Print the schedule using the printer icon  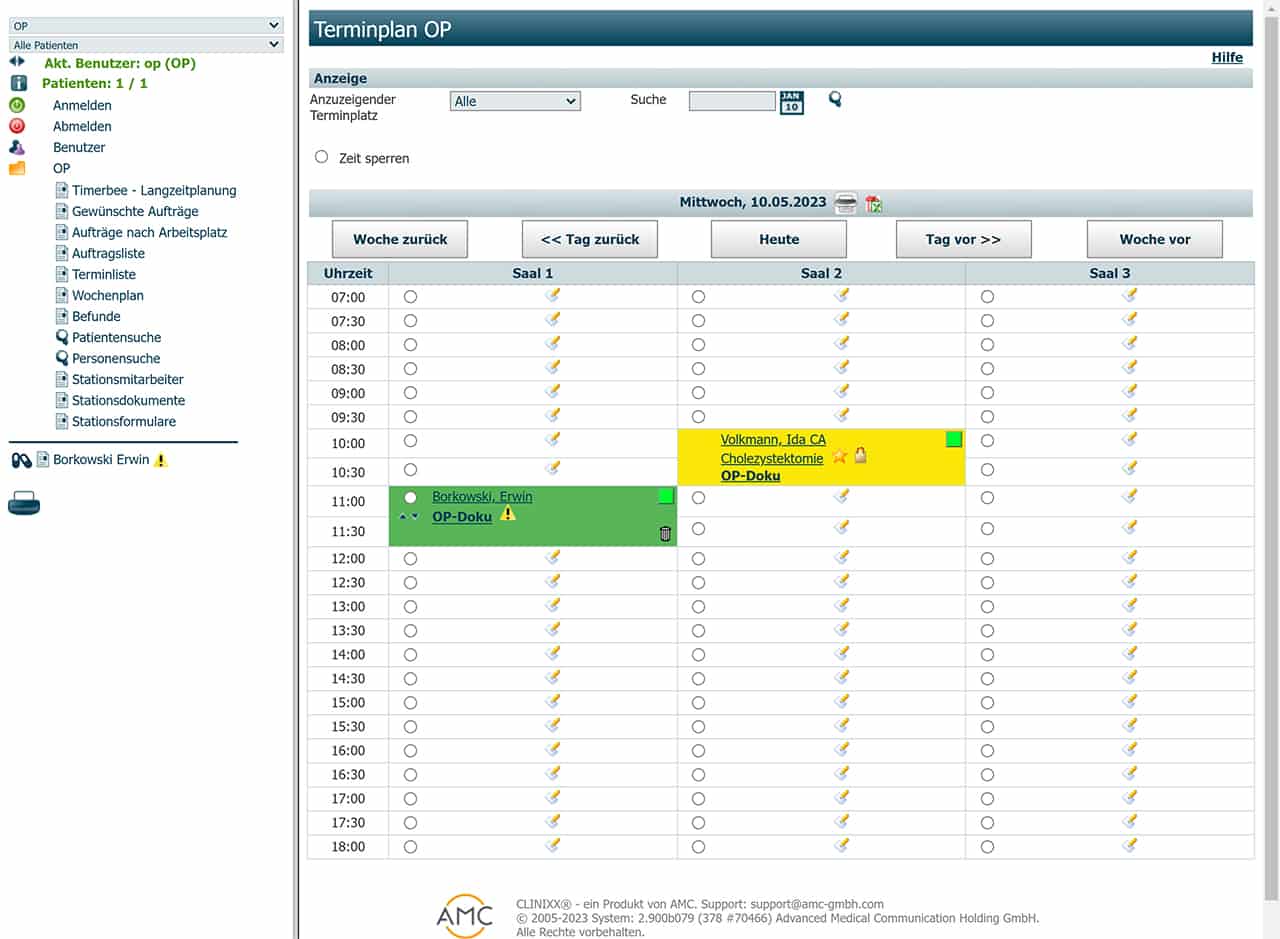point(846,203)
